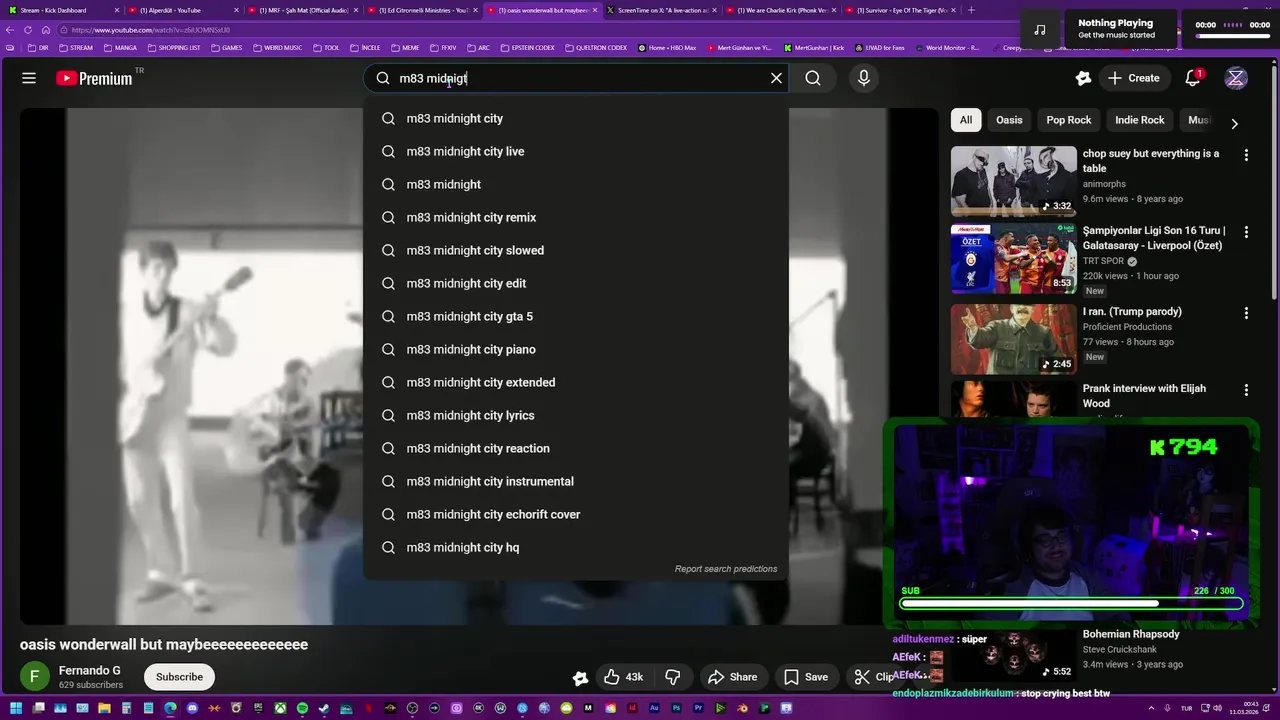Open 'chop suey but everything is a table' thumbnail
The image size is (1280, 720).
pos(1013,181)
